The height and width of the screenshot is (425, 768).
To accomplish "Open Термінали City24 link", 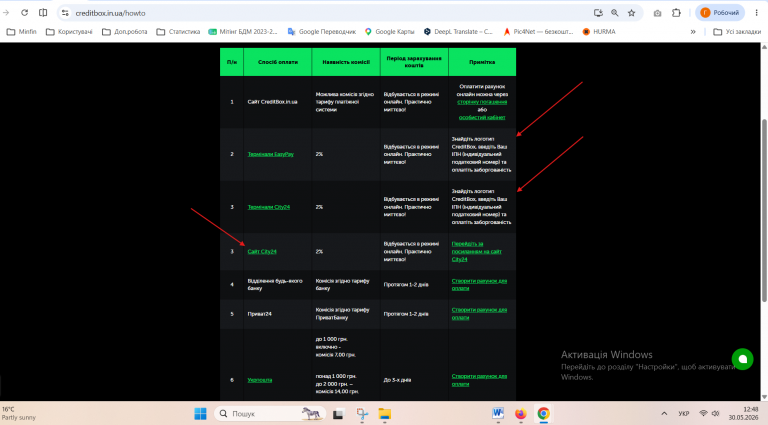I will pyautogui.click(x=268, y=207).
